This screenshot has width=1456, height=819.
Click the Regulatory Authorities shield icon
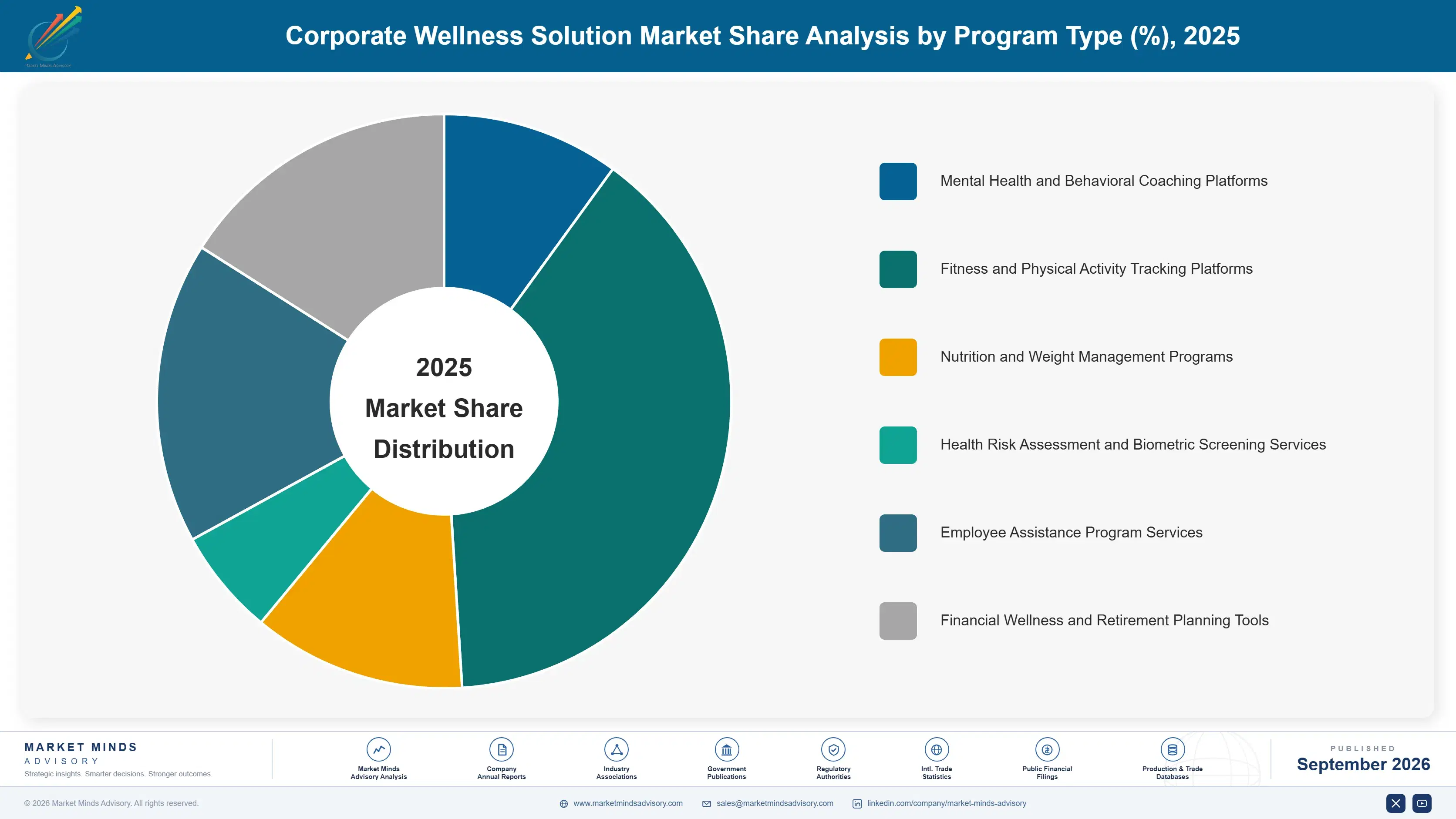(833, 749)
